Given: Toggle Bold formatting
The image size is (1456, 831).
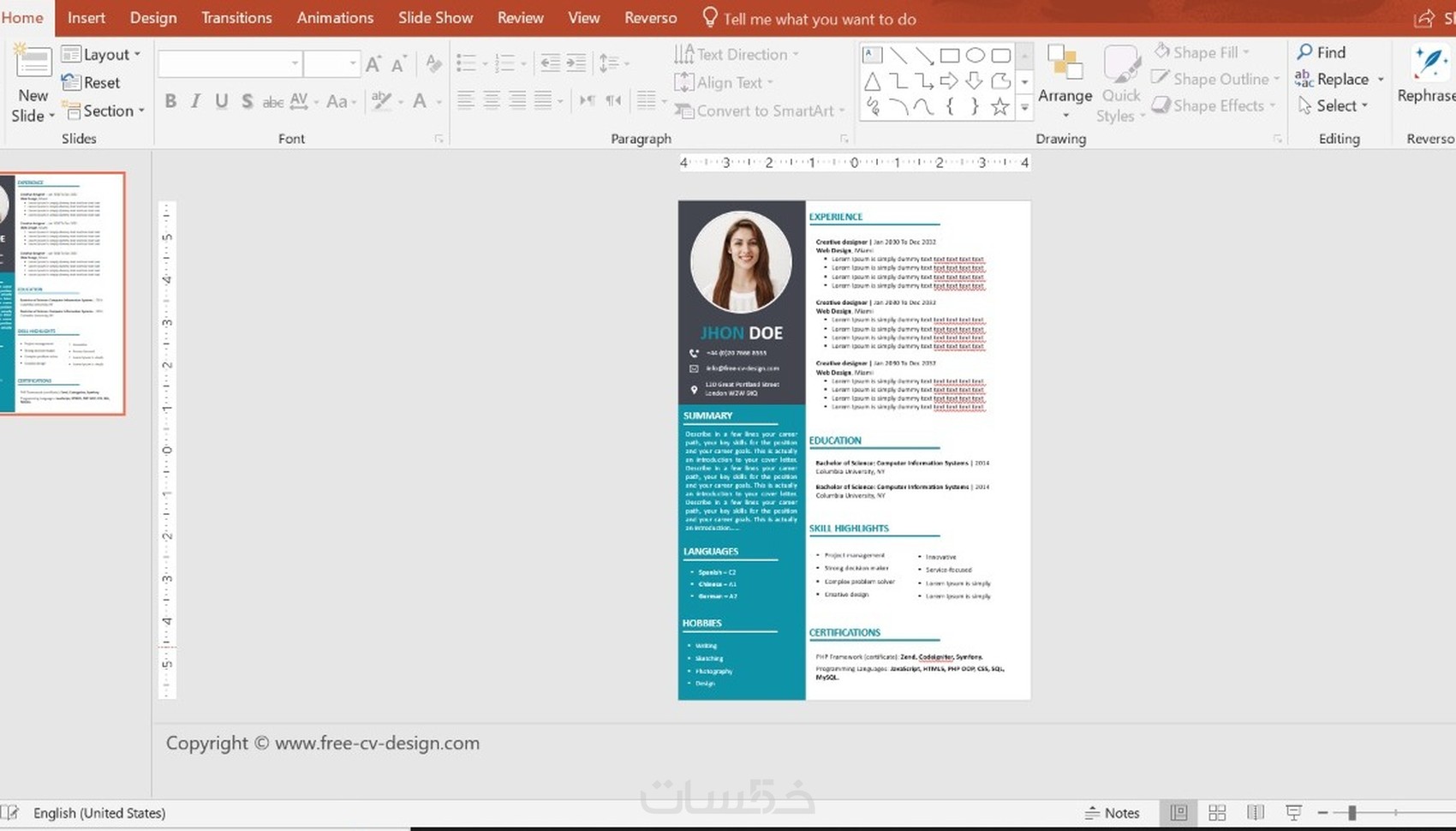Looking at the screenshot, I should click(170, 101).
